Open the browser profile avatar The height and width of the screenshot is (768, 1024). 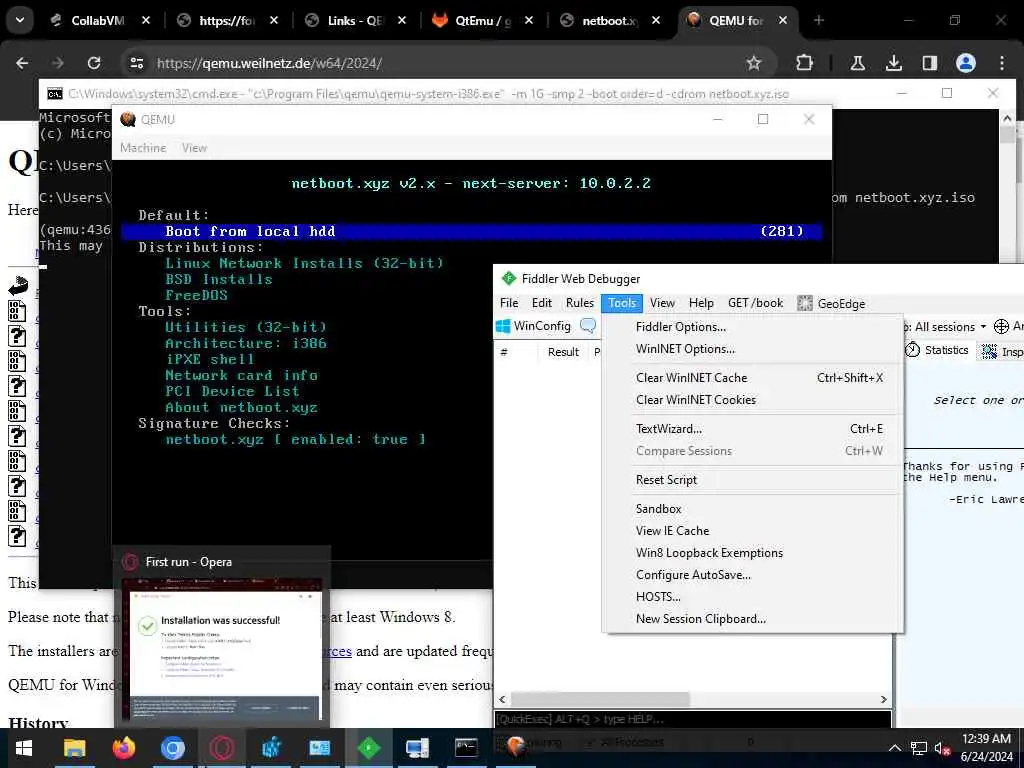(965, 63)
